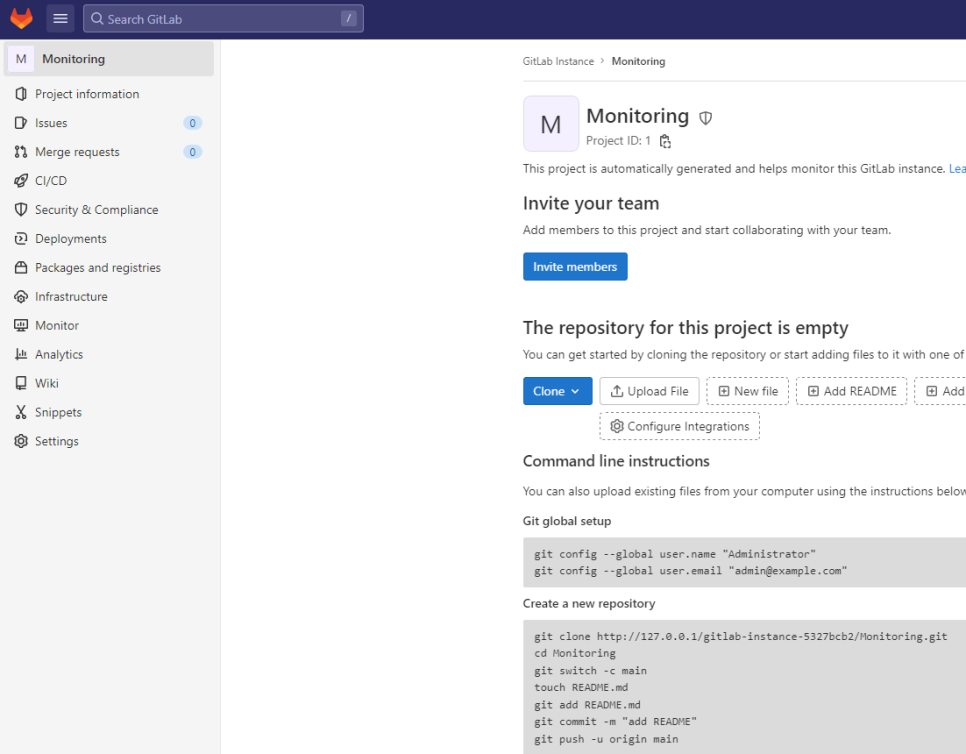
Task: Focus the Search GitLab field
Action: [x=223, y=18]
